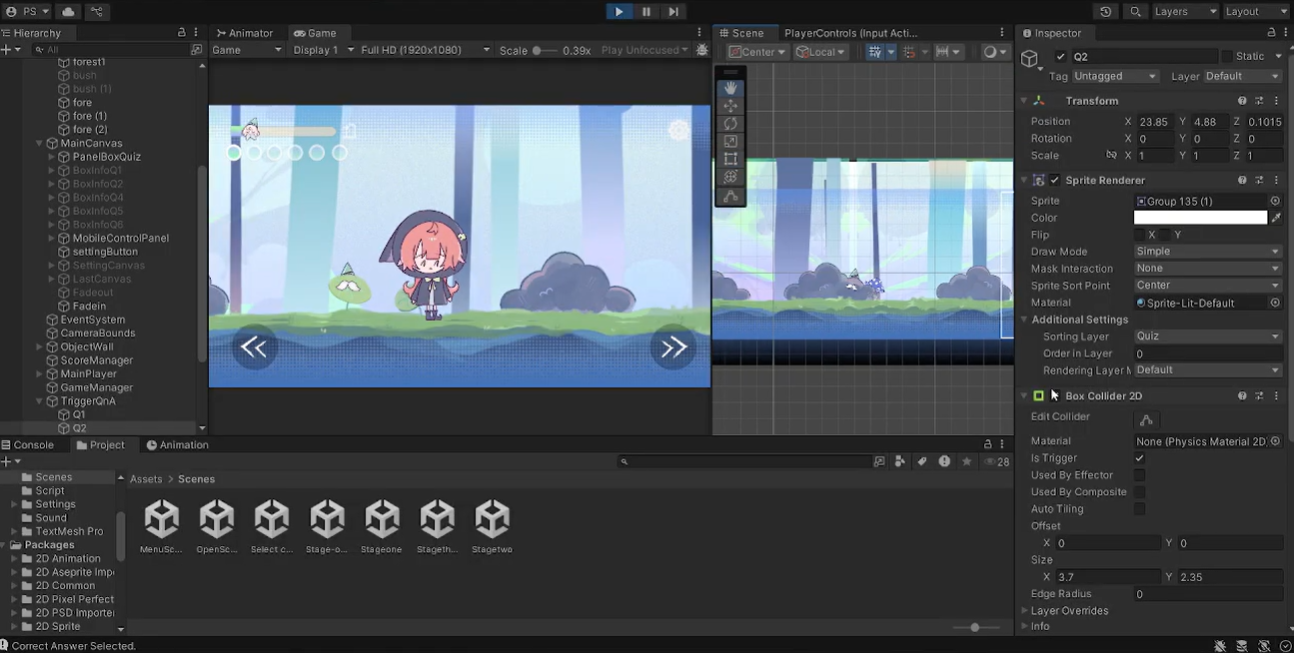Click the white Color swatch in Sprite Renderer
This screenshot has width=1294, height=653.
[1200, 218]
